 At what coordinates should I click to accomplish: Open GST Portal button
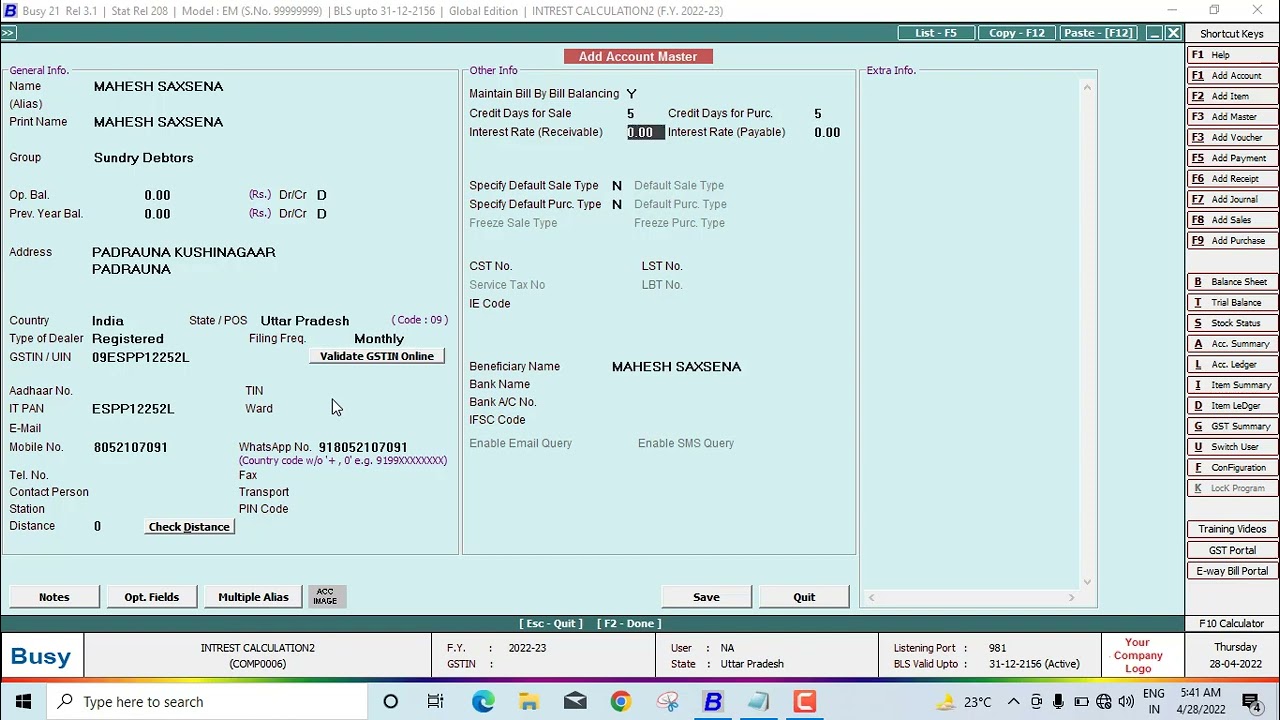(1232, 550)
